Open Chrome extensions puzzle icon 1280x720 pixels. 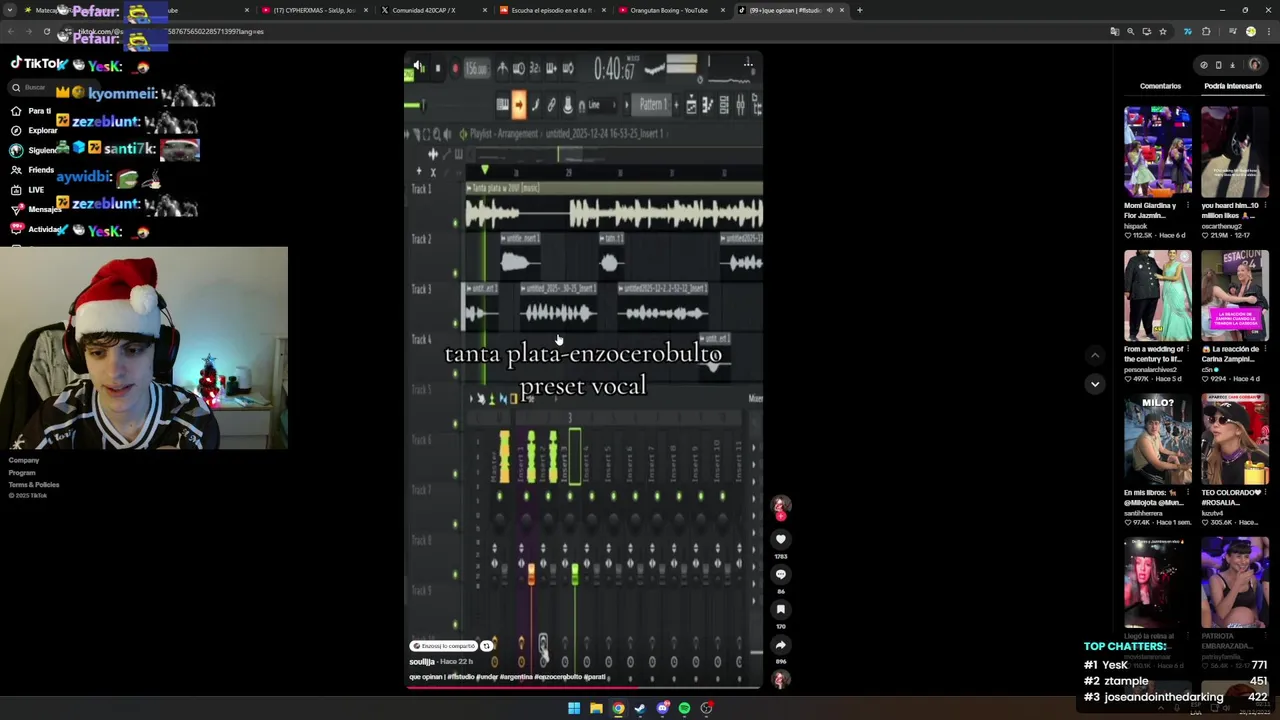pos(1206,31)
